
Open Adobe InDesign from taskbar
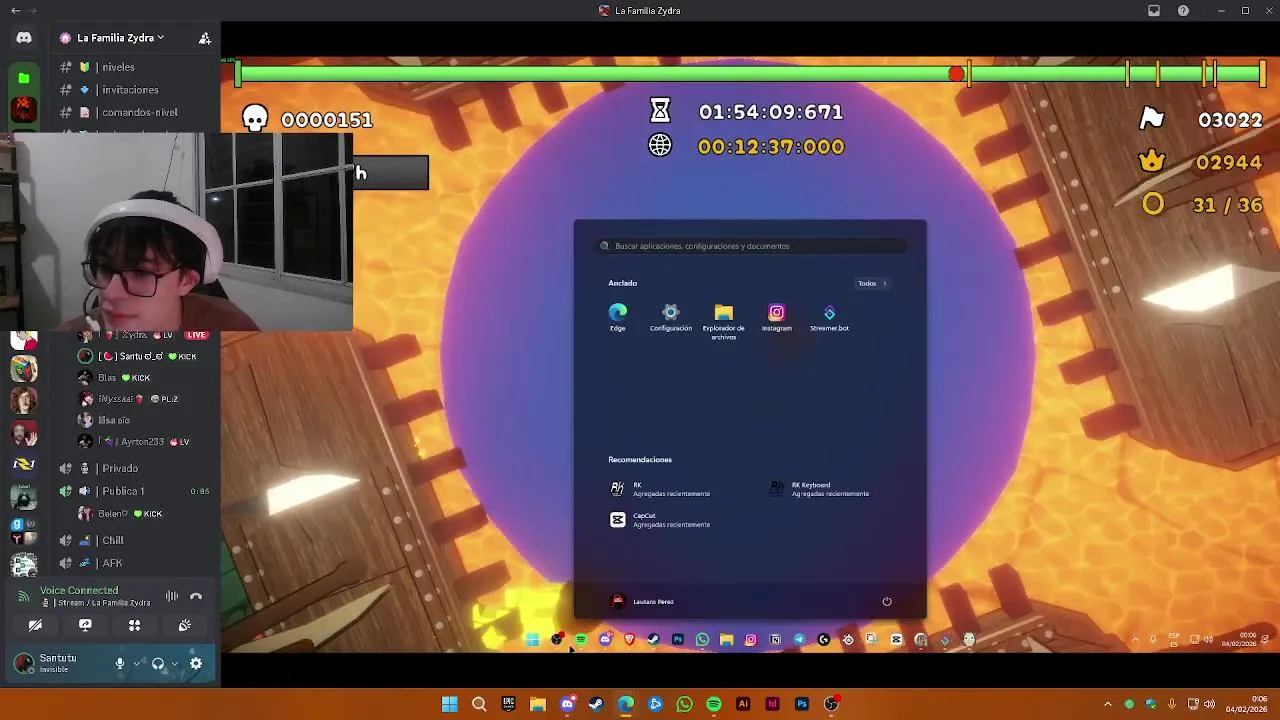772,704
